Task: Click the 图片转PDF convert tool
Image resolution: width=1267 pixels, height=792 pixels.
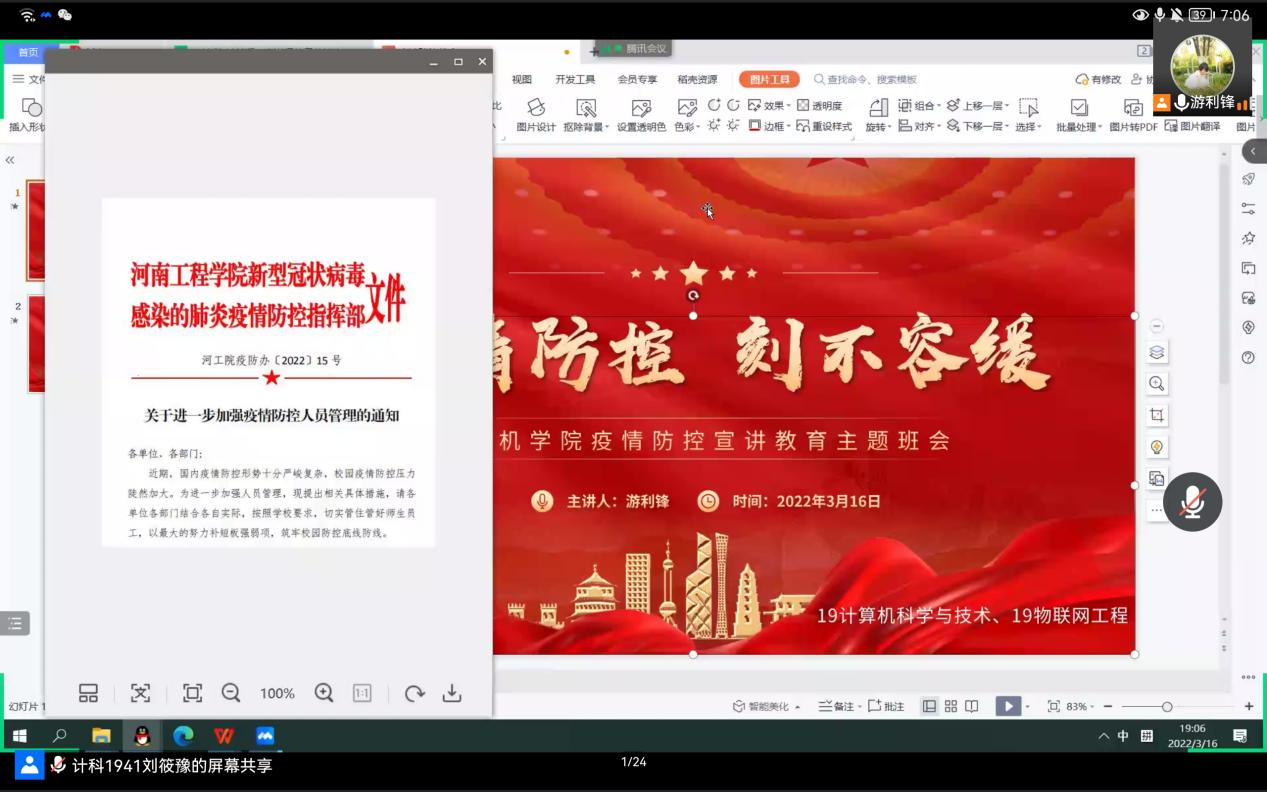Action: [1133, 115]
